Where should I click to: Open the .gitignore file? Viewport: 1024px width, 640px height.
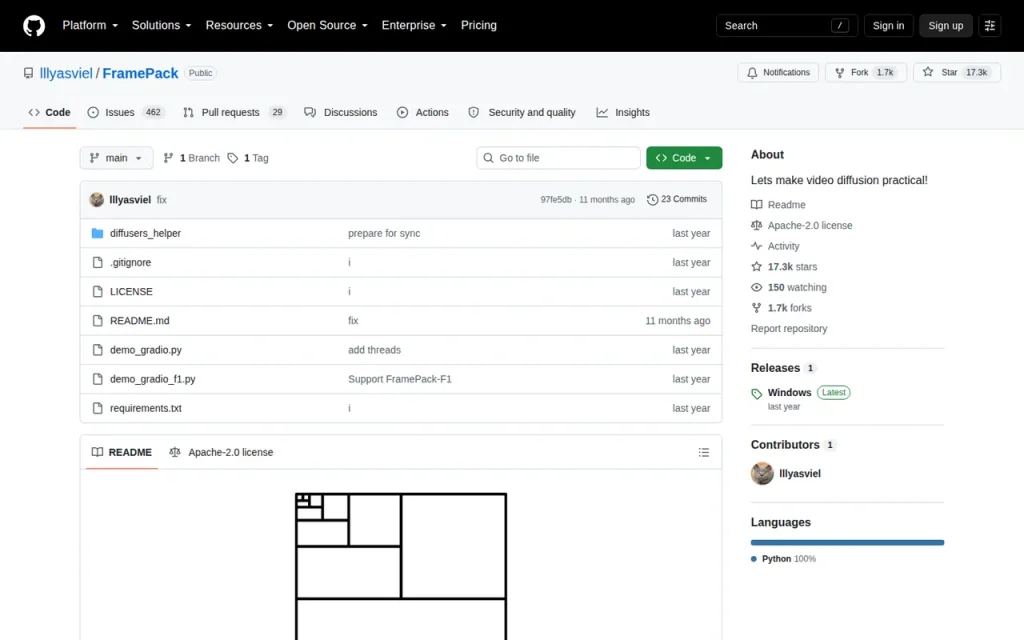tap(131, 263)
